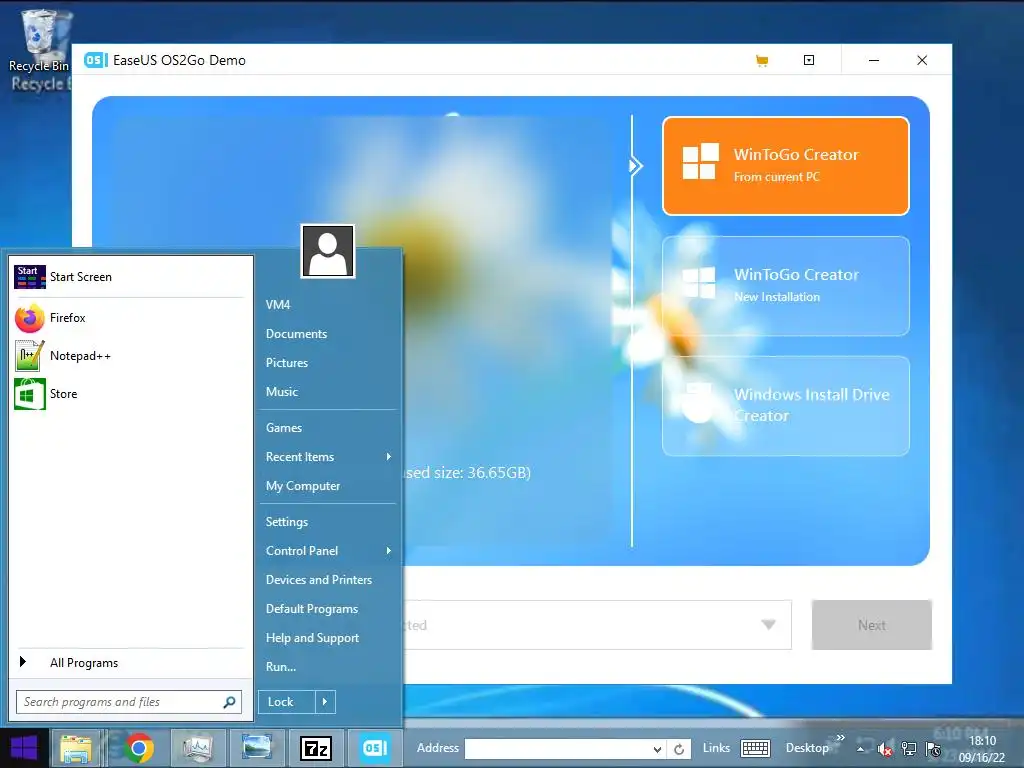Open the Links toolbar
The image size is (1024, 768).
[716, 748]
